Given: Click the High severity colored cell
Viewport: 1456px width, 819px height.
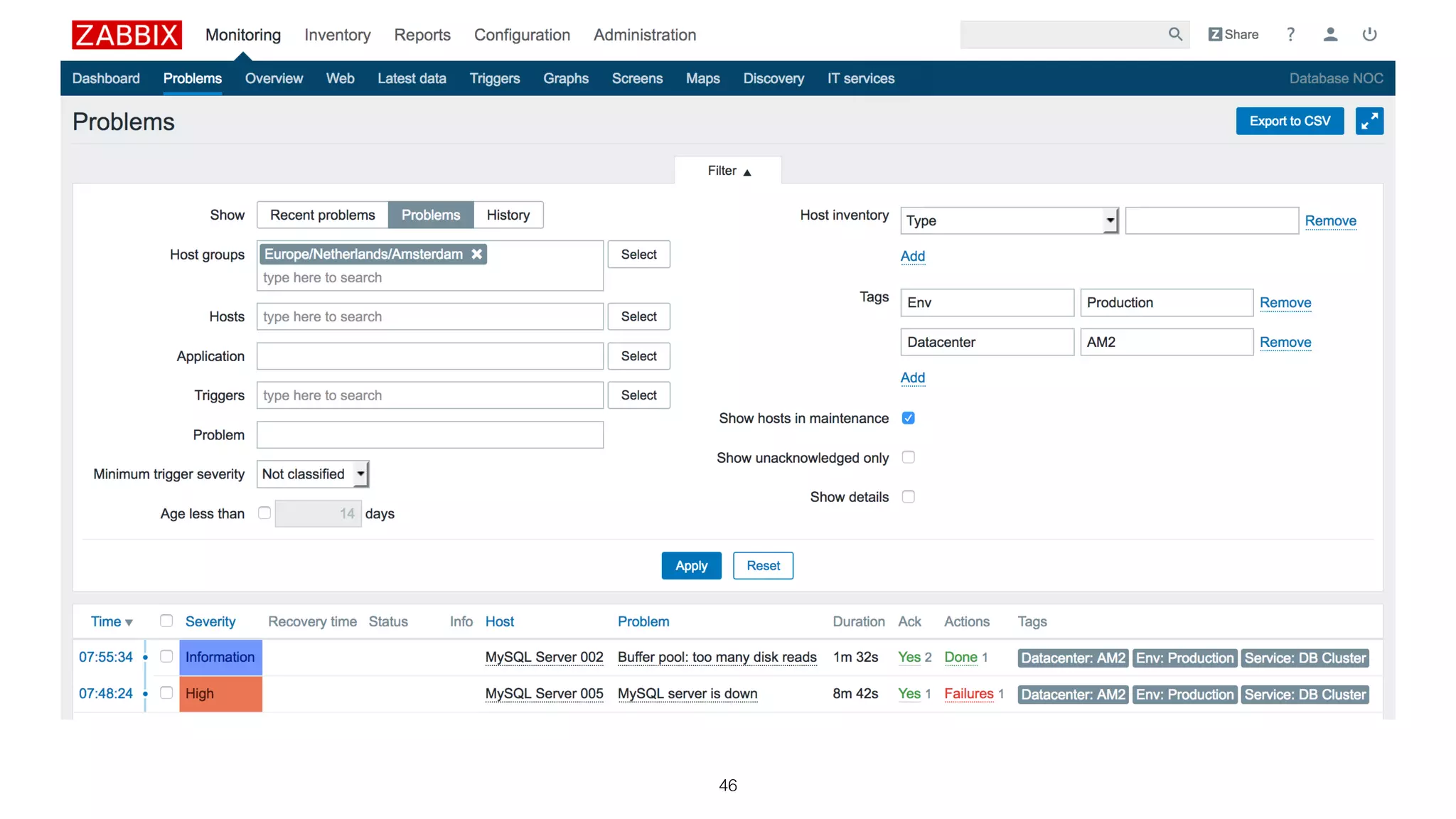Looking at the screenshot, I should pos(220,694).
